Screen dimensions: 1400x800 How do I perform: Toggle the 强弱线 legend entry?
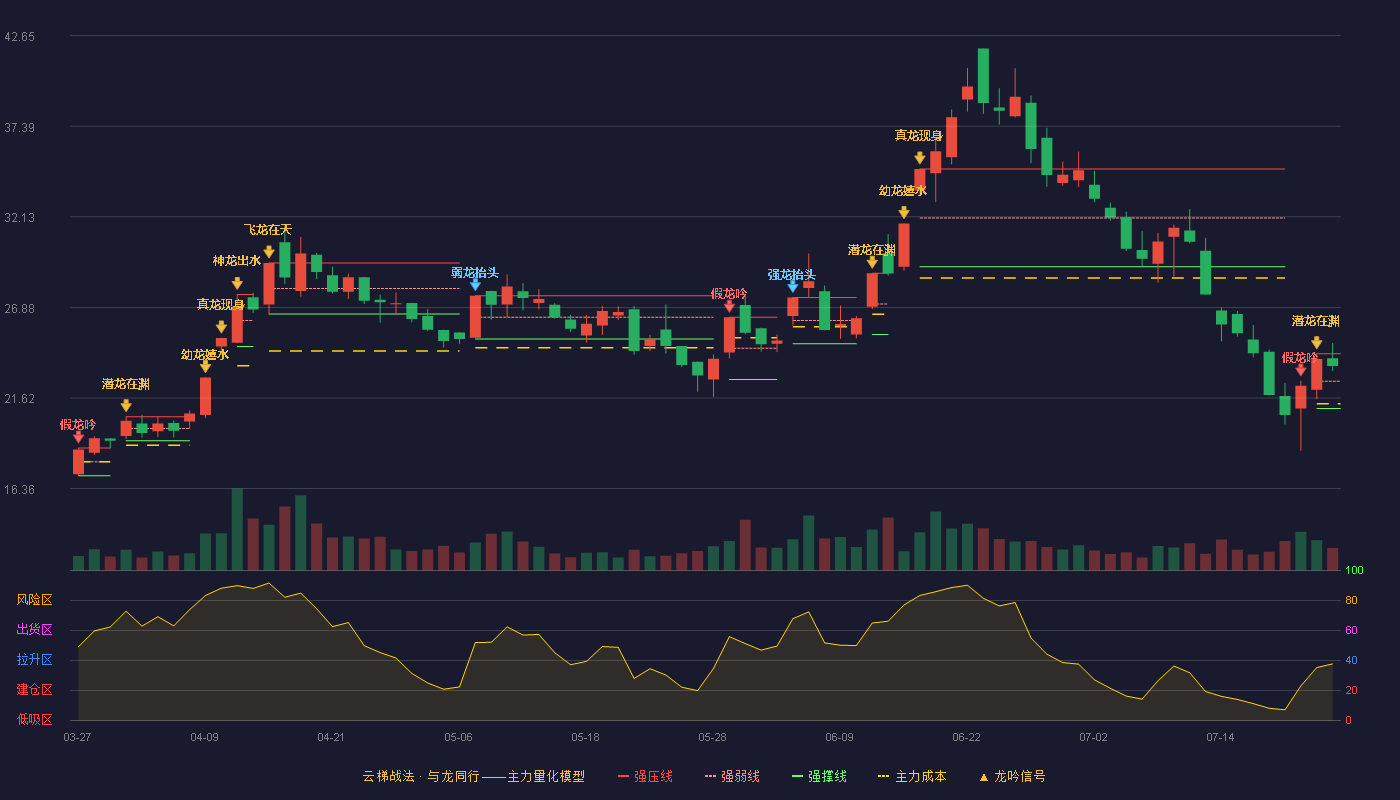(732, 776)
